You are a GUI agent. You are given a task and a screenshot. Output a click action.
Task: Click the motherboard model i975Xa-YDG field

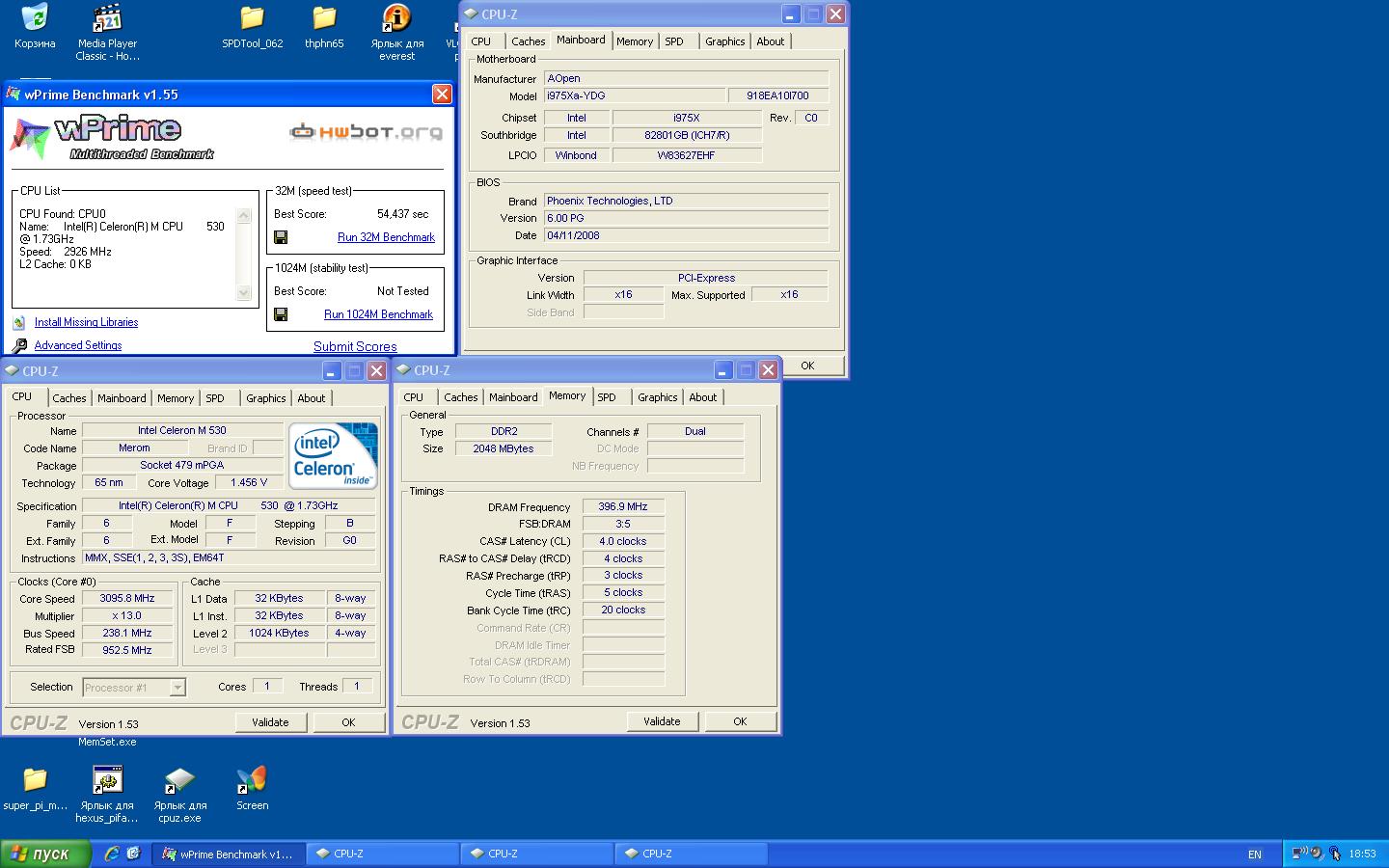pyautogui.click(x=635, y=95)
